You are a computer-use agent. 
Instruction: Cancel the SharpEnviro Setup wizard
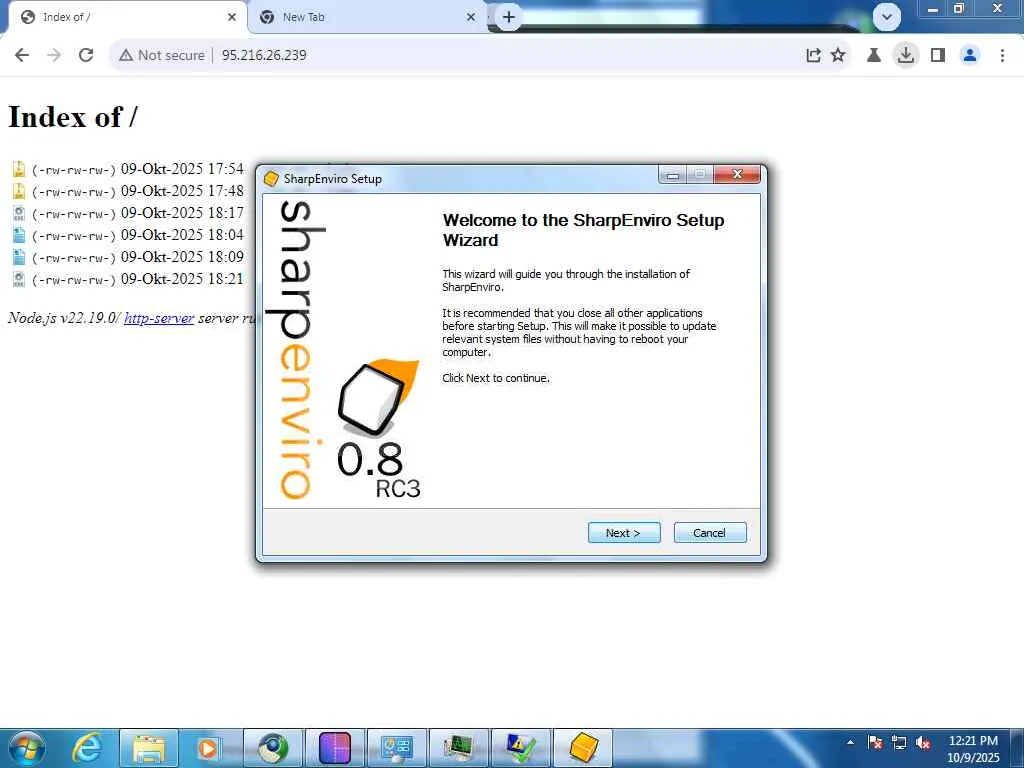(x=710, y=533)
